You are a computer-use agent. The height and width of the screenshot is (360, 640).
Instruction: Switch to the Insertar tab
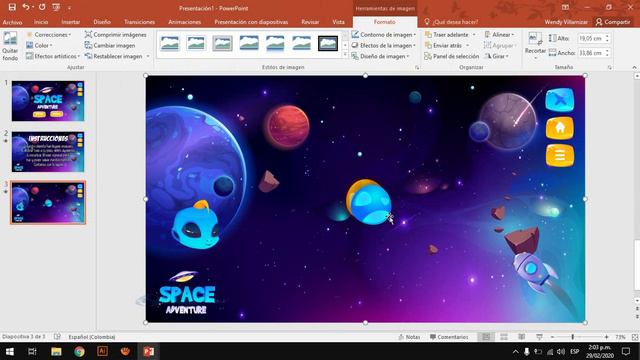coord(71,22)
